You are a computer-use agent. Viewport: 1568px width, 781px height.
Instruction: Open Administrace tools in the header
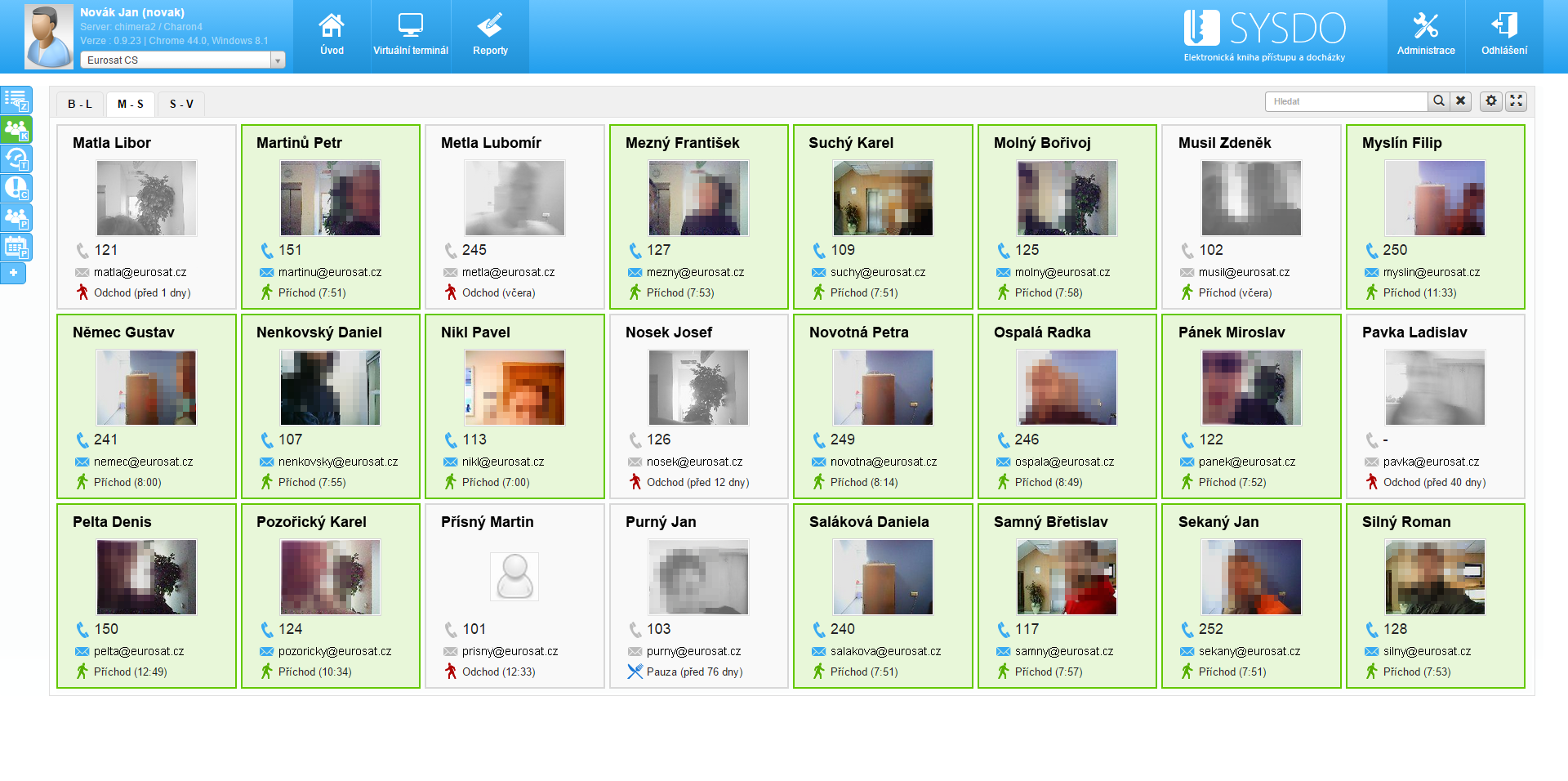coord(1426,36)
